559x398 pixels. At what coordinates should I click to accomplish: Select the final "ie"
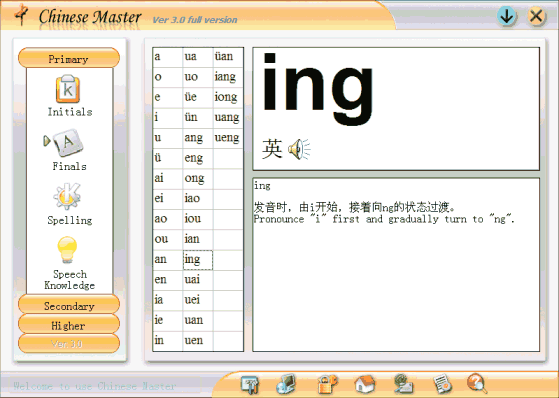click(x=168, y=321)
